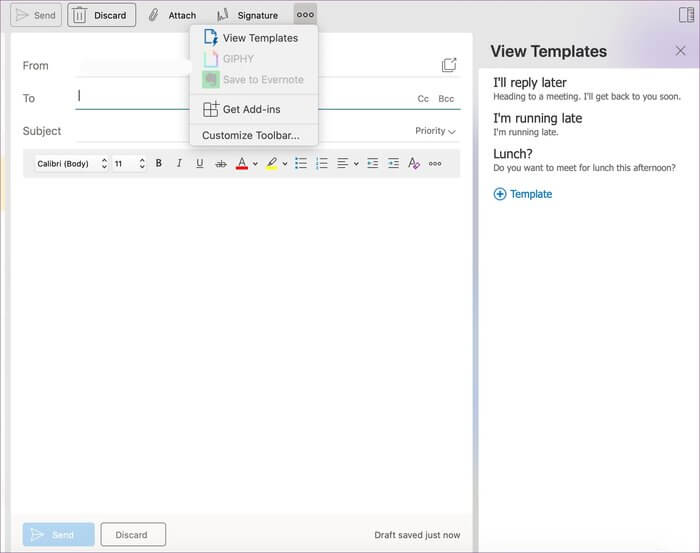Toggle underline formatting

tap(200, 163)
